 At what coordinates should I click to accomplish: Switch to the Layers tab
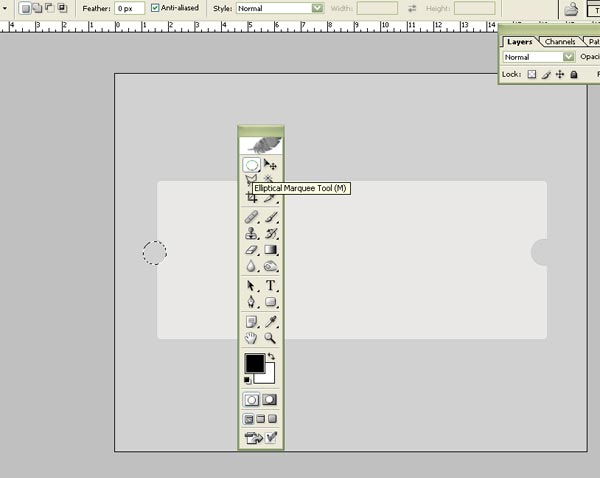[519, 42]
